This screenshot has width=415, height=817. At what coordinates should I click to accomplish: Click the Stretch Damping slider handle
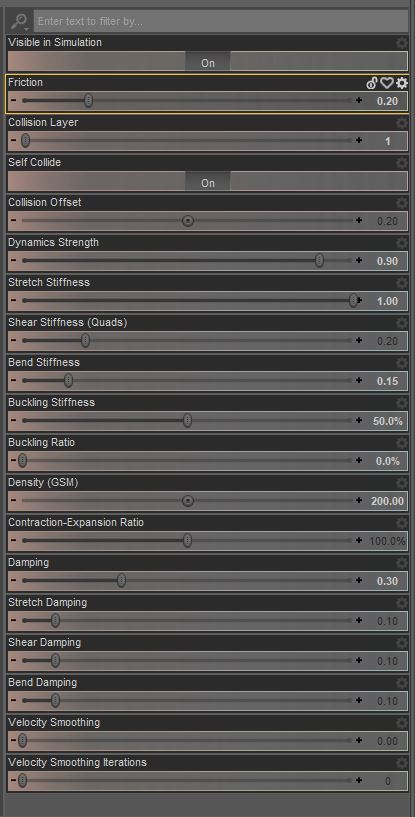click(55, 621)
